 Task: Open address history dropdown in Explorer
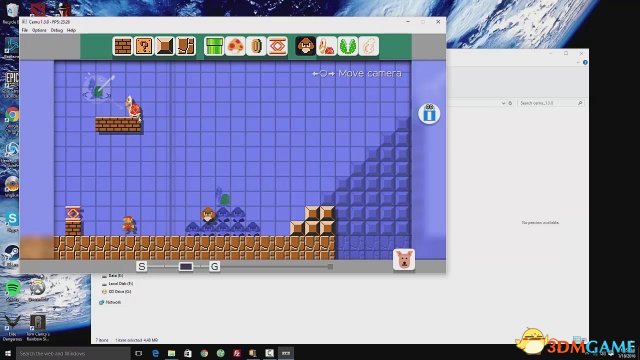coord(503,103)
